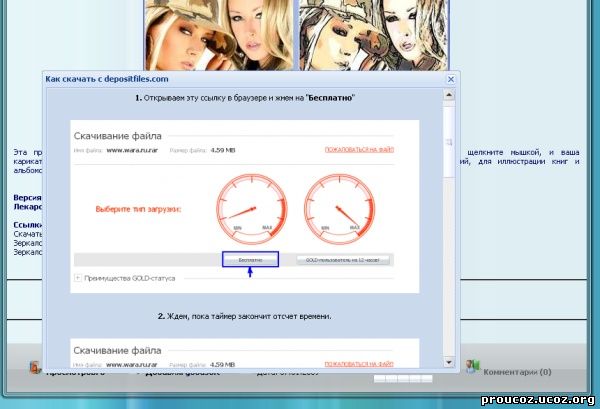Click the file name www.wara.ru.rar in step one
The height and width of the screenshot is (409, 600).
click(128, 149)
